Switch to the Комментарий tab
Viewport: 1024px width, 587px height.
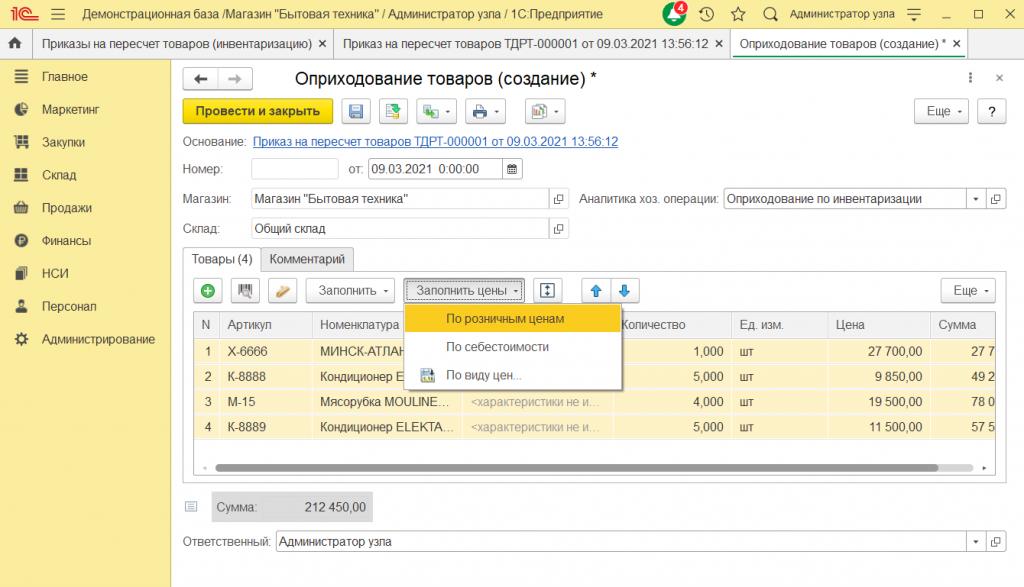(x=307, y=259)
